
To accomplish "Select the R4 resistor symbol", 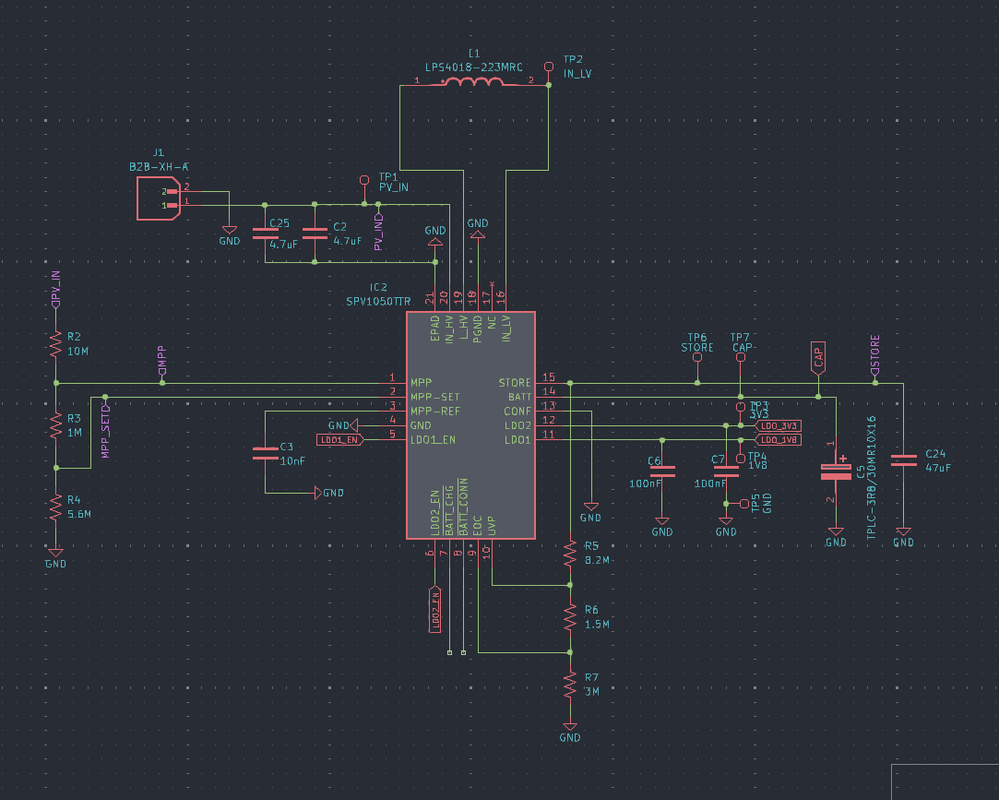I will pos(56,507).
